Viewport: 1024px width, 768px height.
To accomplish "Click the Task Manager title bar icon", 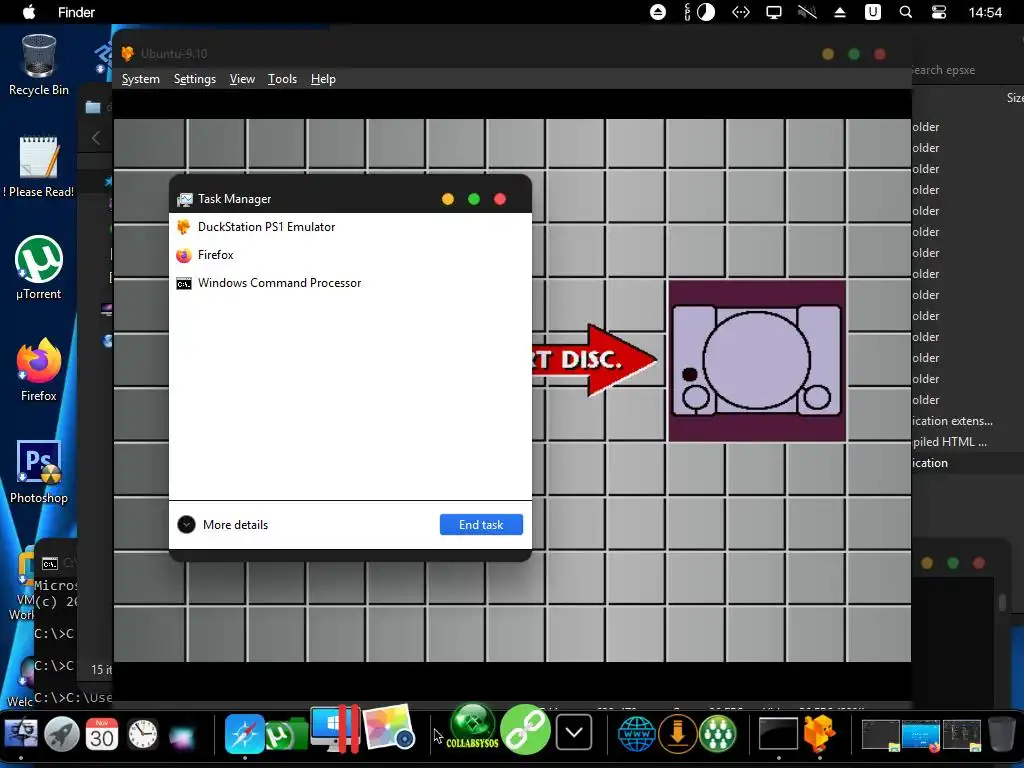I will (x=185, y=199).
